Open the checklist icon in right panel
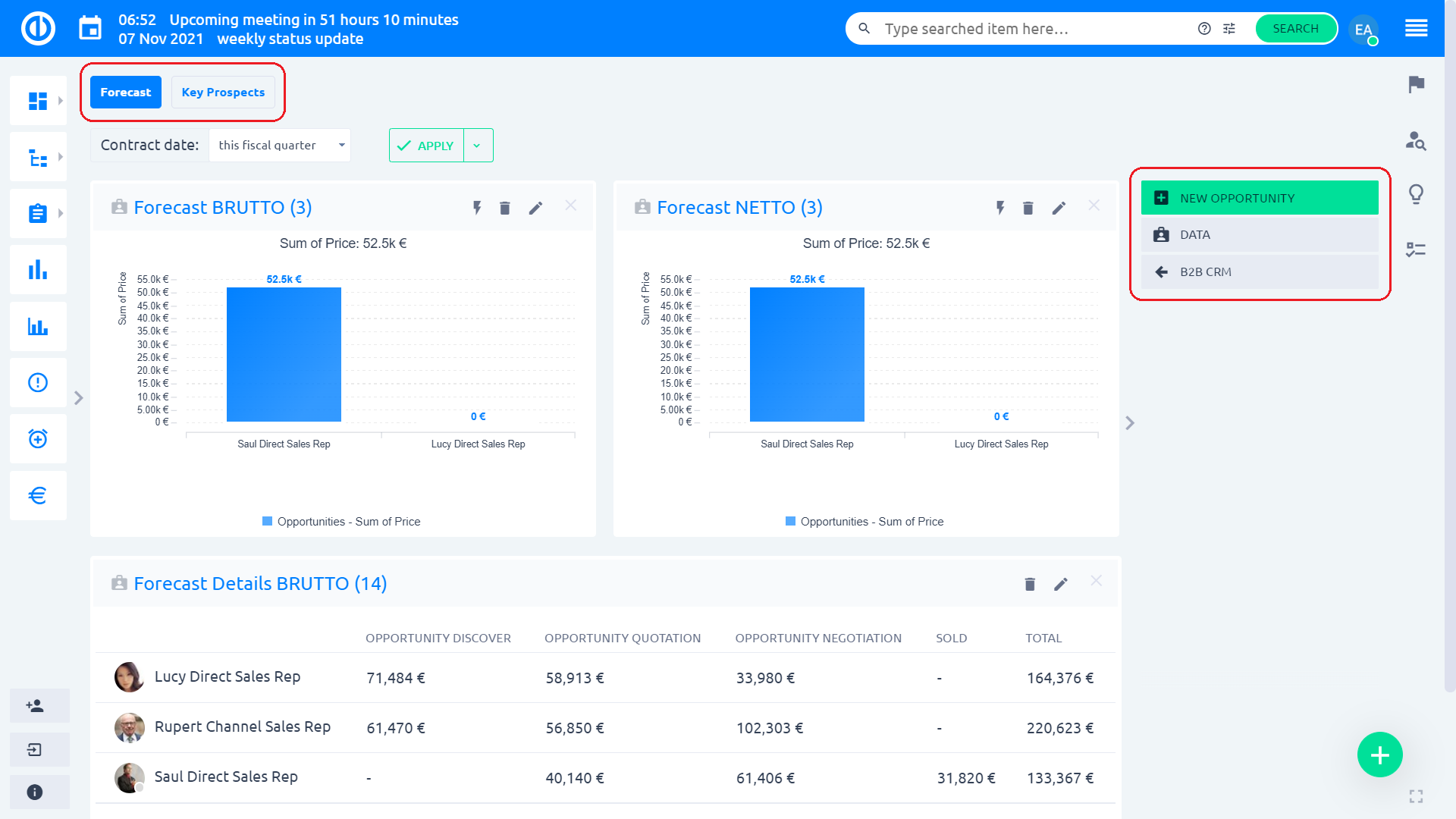1456x819 pixels. tap(1416, 249)
